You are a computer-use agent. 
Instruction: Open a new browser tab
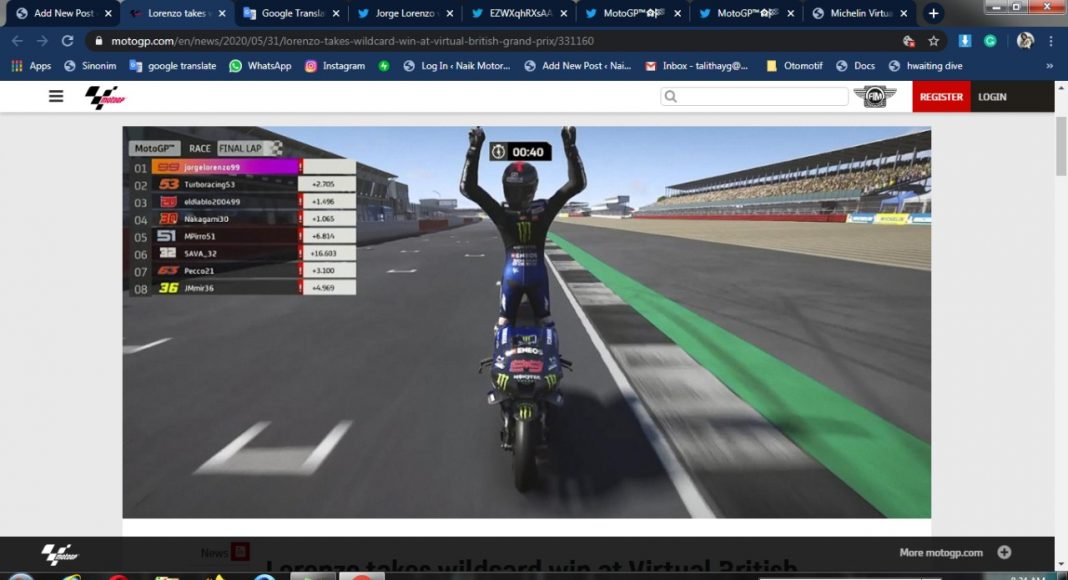[x=933, y=13]
